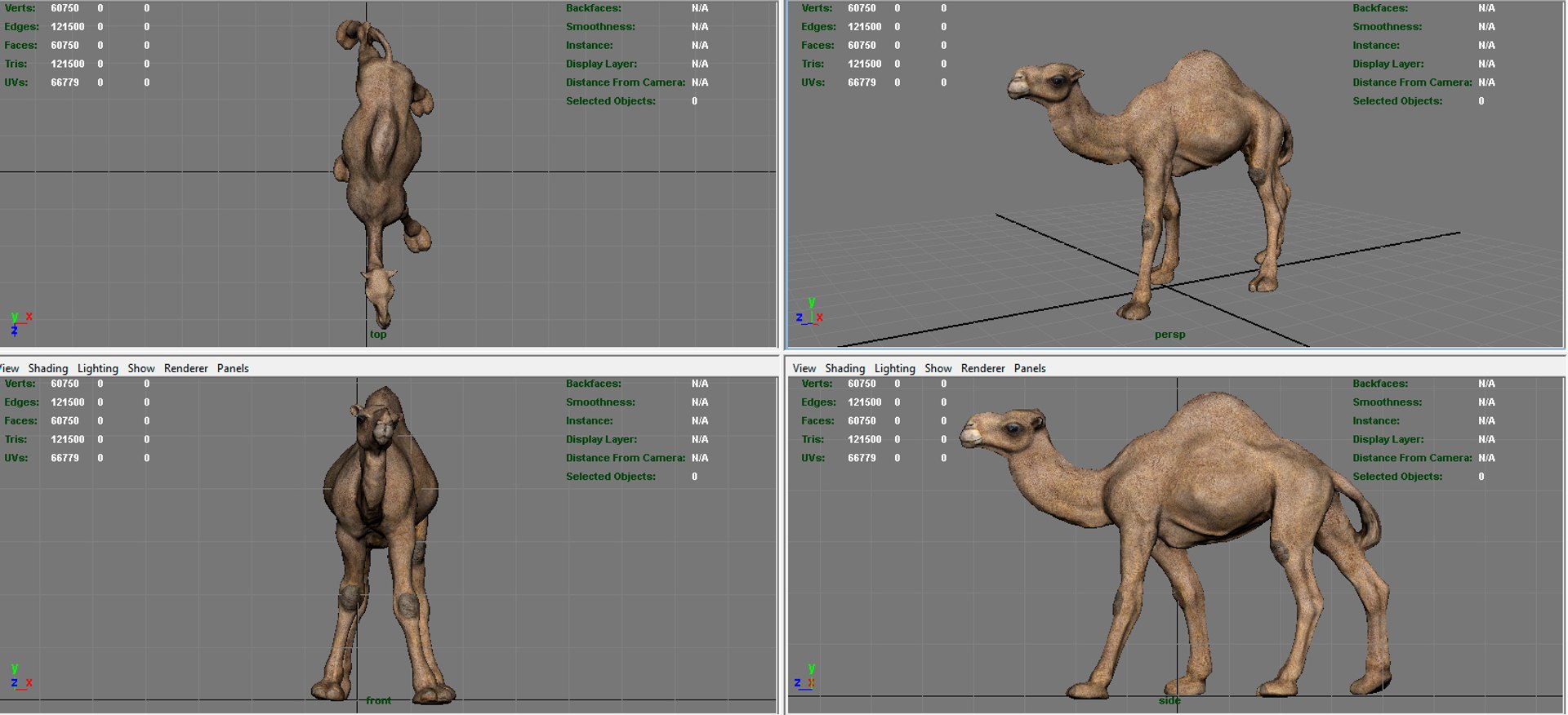Viewport: 1568px width, 715px height.
Task: Click the 'front' camera name label
Action: (378, 700)
